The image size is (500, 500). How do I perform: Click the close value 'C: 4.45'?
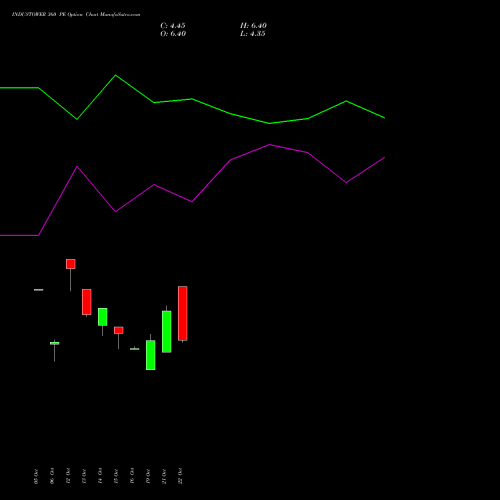click(173, 26)
